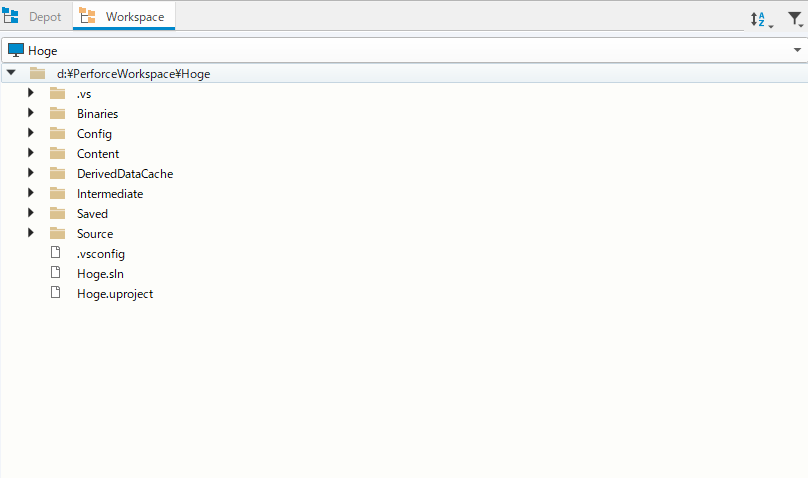Click the root workspace folder icon
The width and height of the screenshot is (808, 478).
pyautogui.click(x=37, y=74)
